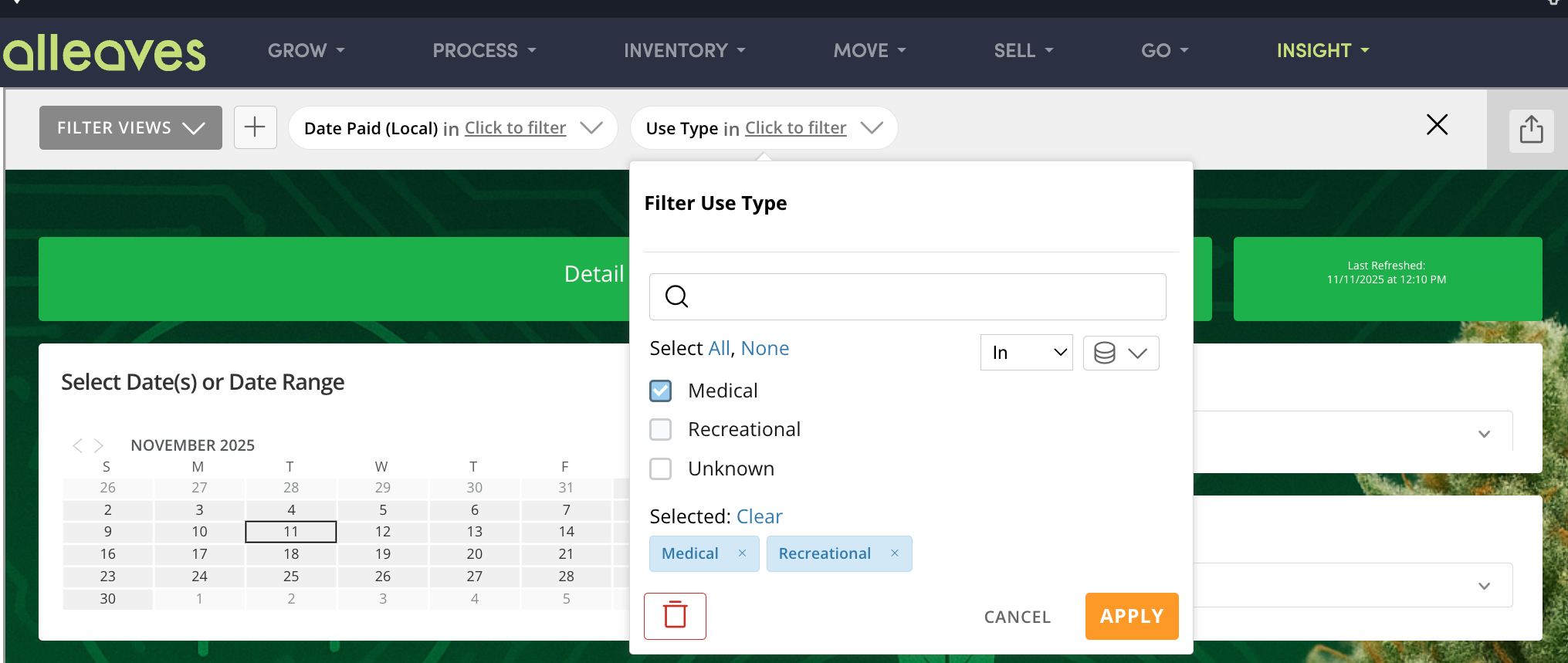The width and height of the screenshot is (1568, 663).
Task: Cancel the filter dialog
Action: [1018, 617]
